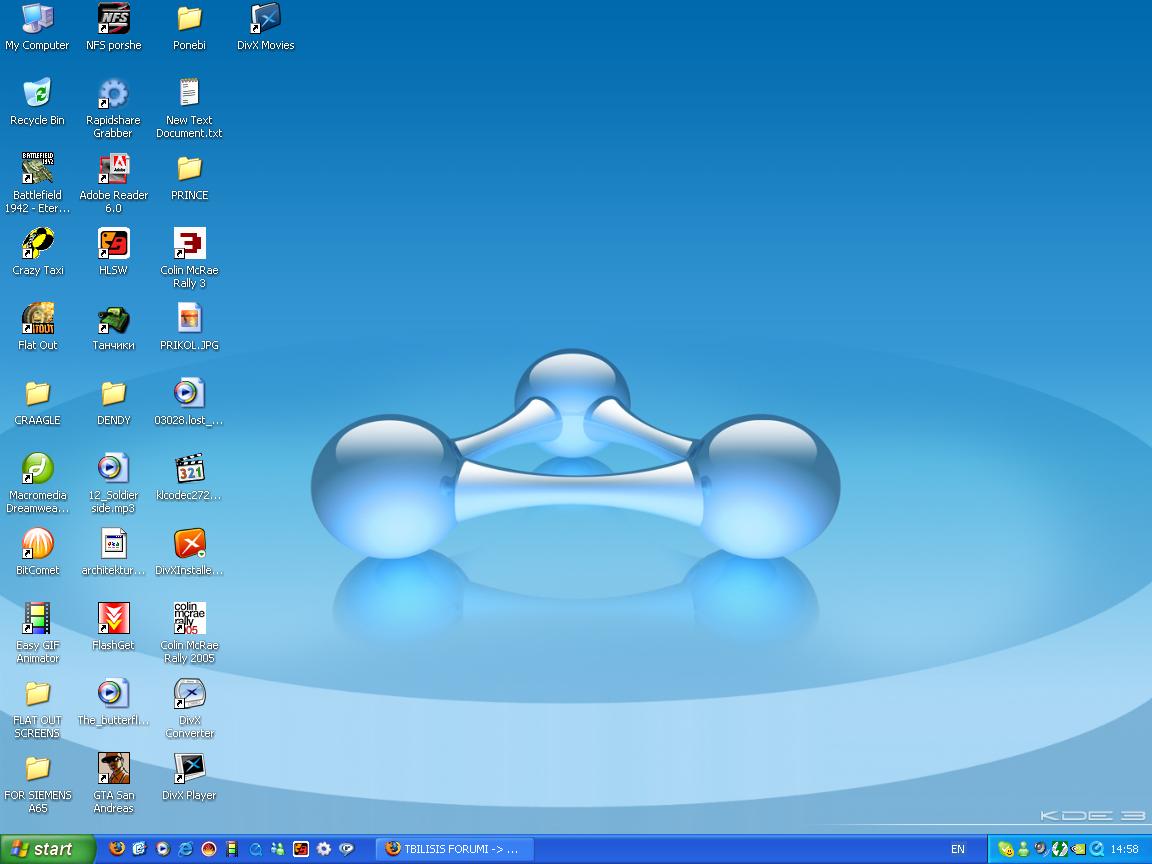The width and height of the screenshot is (1152, 864).
Task: Click the Macromedia Dreamweaver desktop icon
Action: 37,483
